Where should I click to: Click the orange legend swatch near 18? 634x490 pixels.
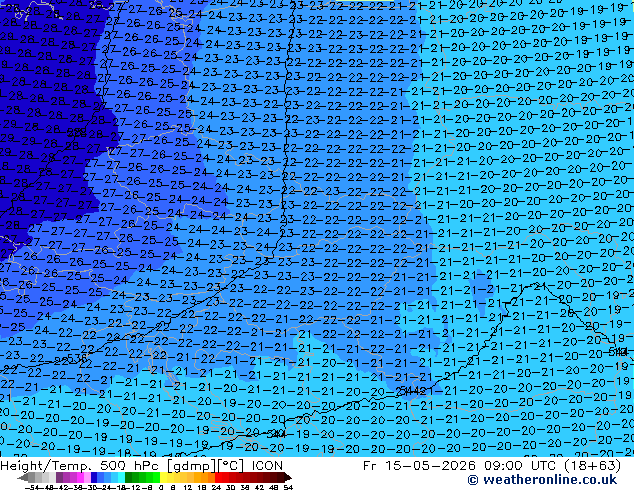204,477
